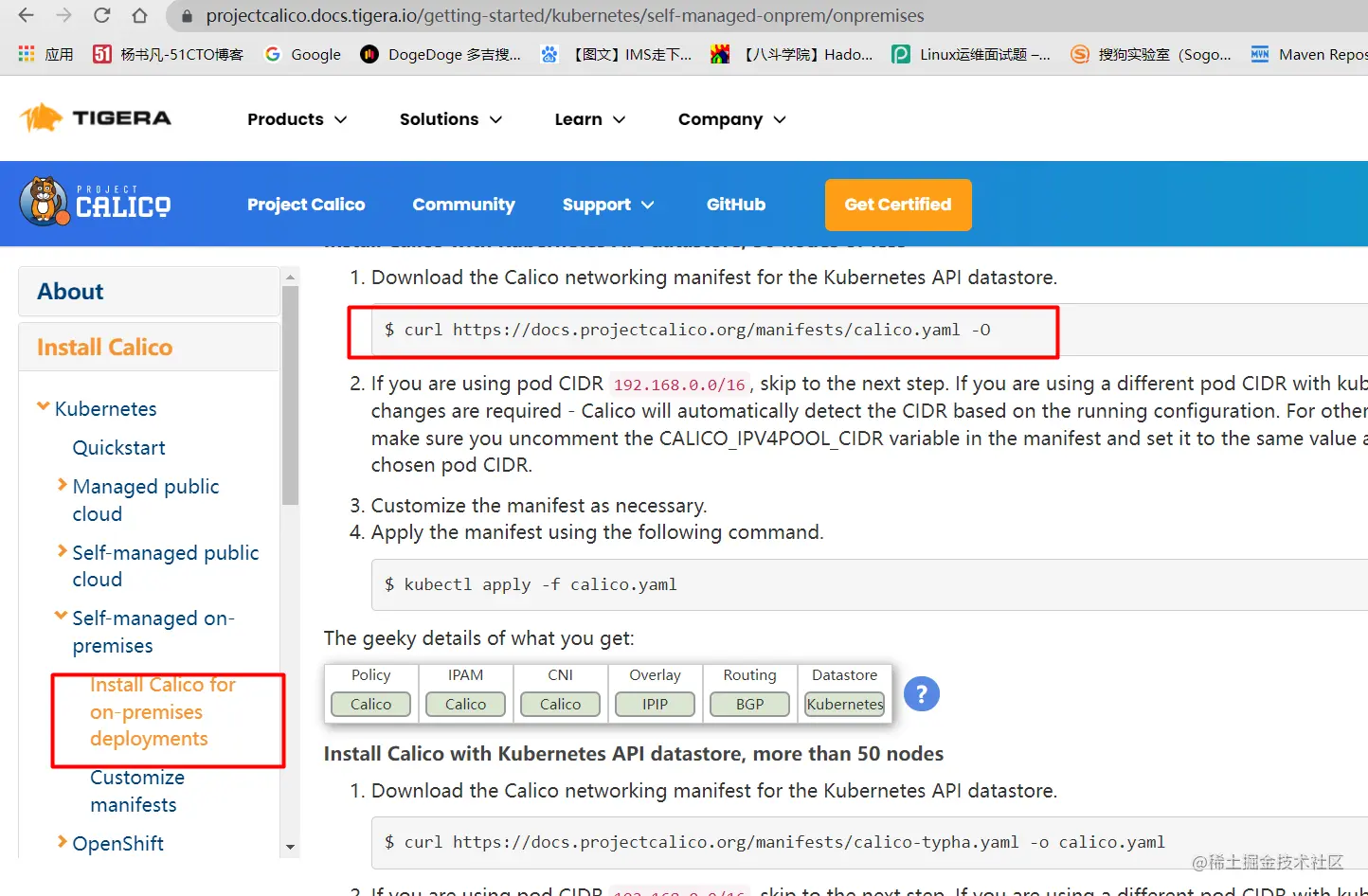Open the Quickstart sidebar link
The image size is (1368, 896).
click(118, 448)
